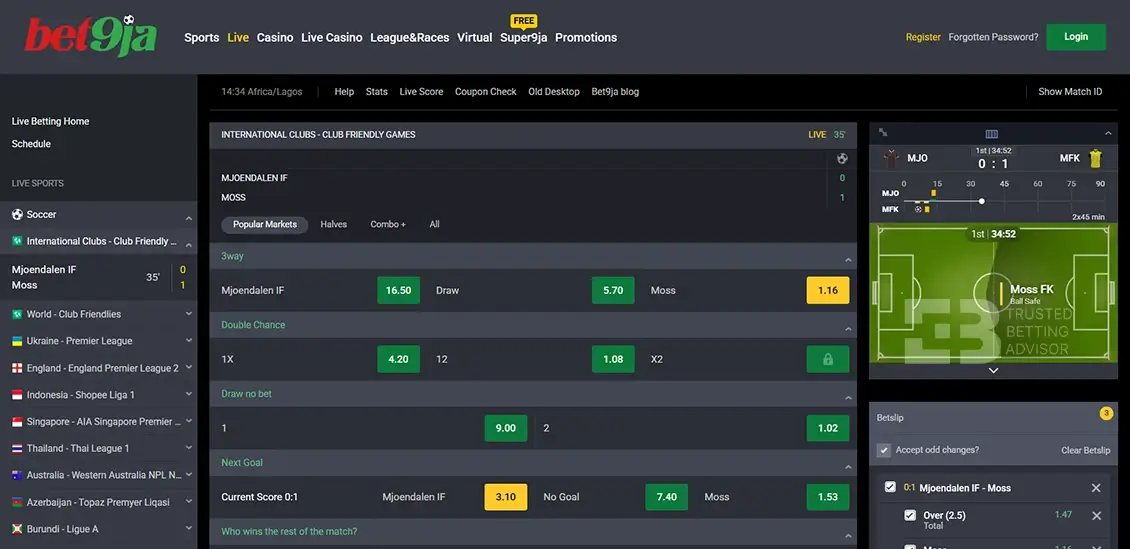Collapse the Draw no bet market
The height and width of the screenshot is (549, 1130).
(x=848, y=398)
